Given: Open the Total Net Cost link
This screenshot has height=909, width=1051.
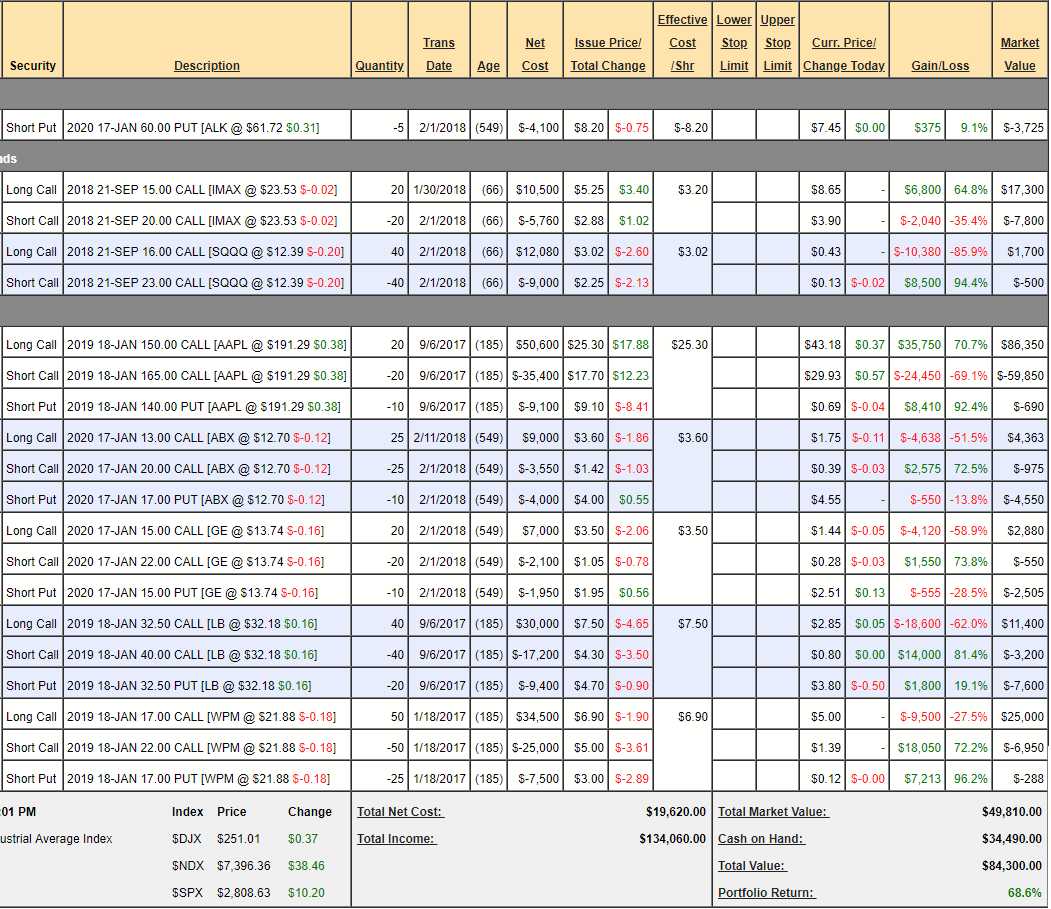Looking at the screenshot, I should (x=400, y=812).
